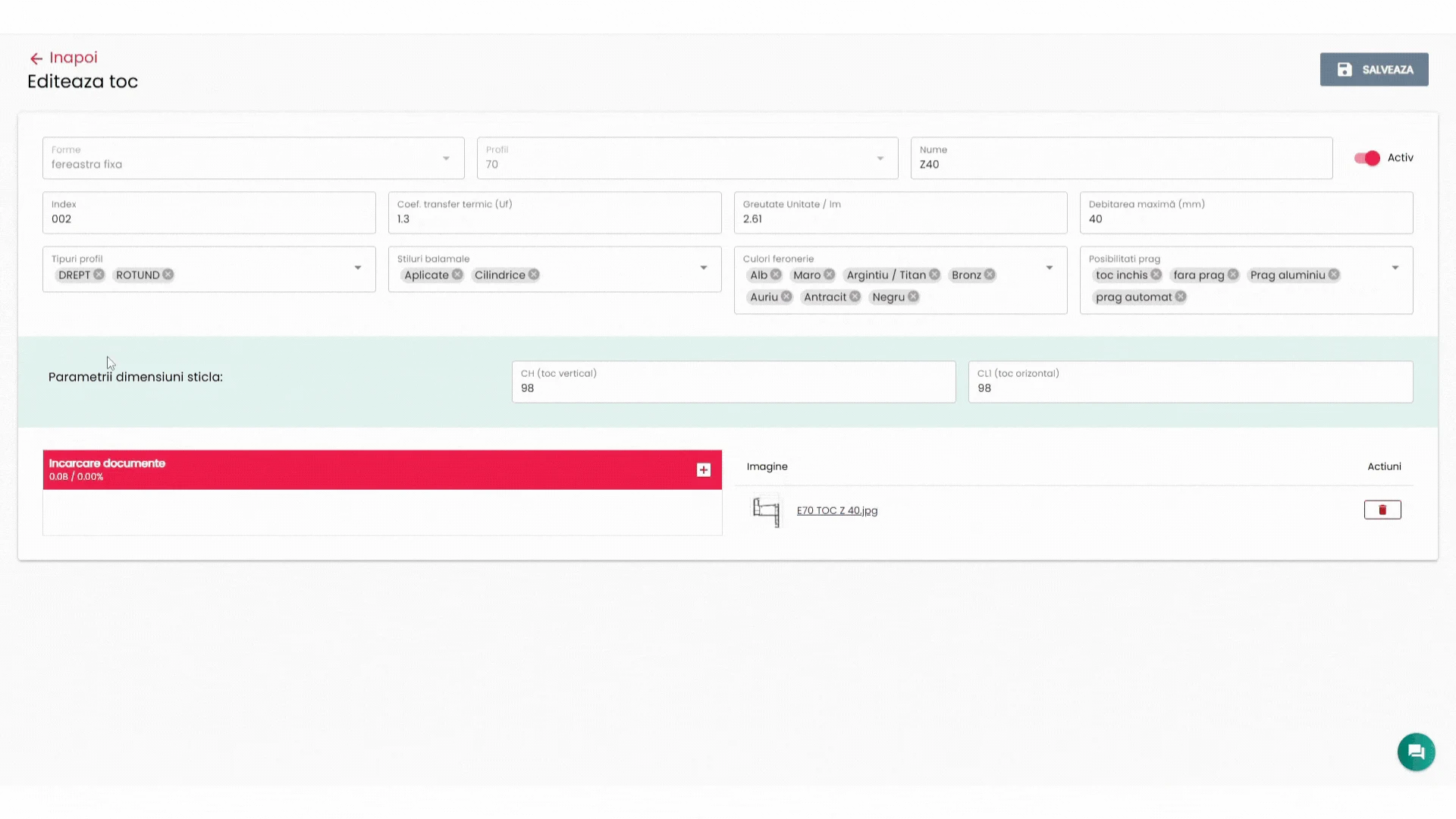Open the Stiluri balamale dropdown arrow
The image size is (1456, 819).
pos(704,268)
